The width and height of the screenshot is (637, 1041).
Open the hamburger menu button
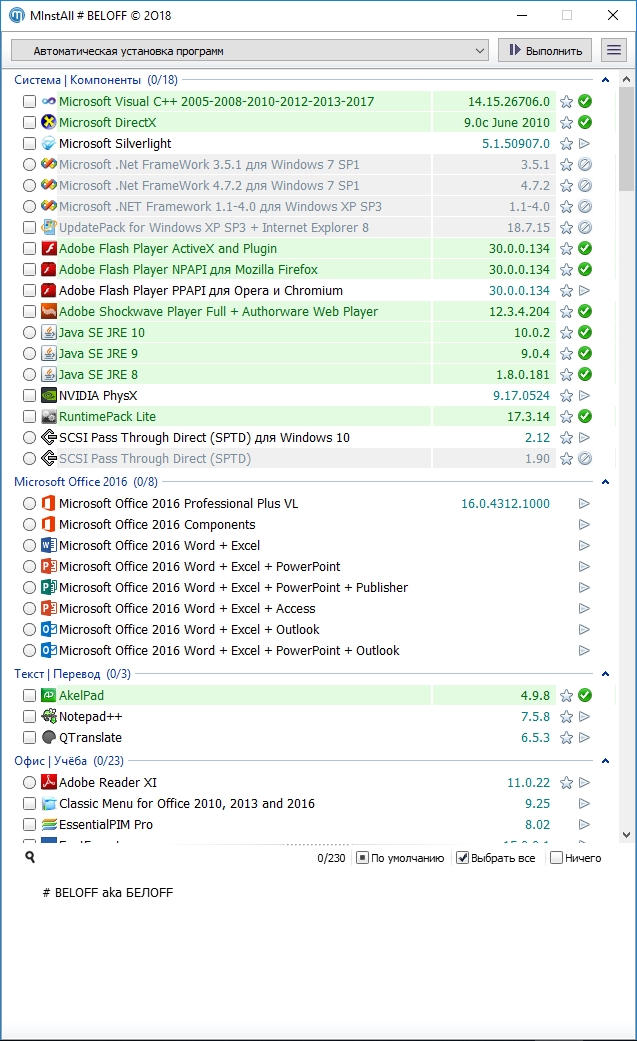click(x=614, y=50)
